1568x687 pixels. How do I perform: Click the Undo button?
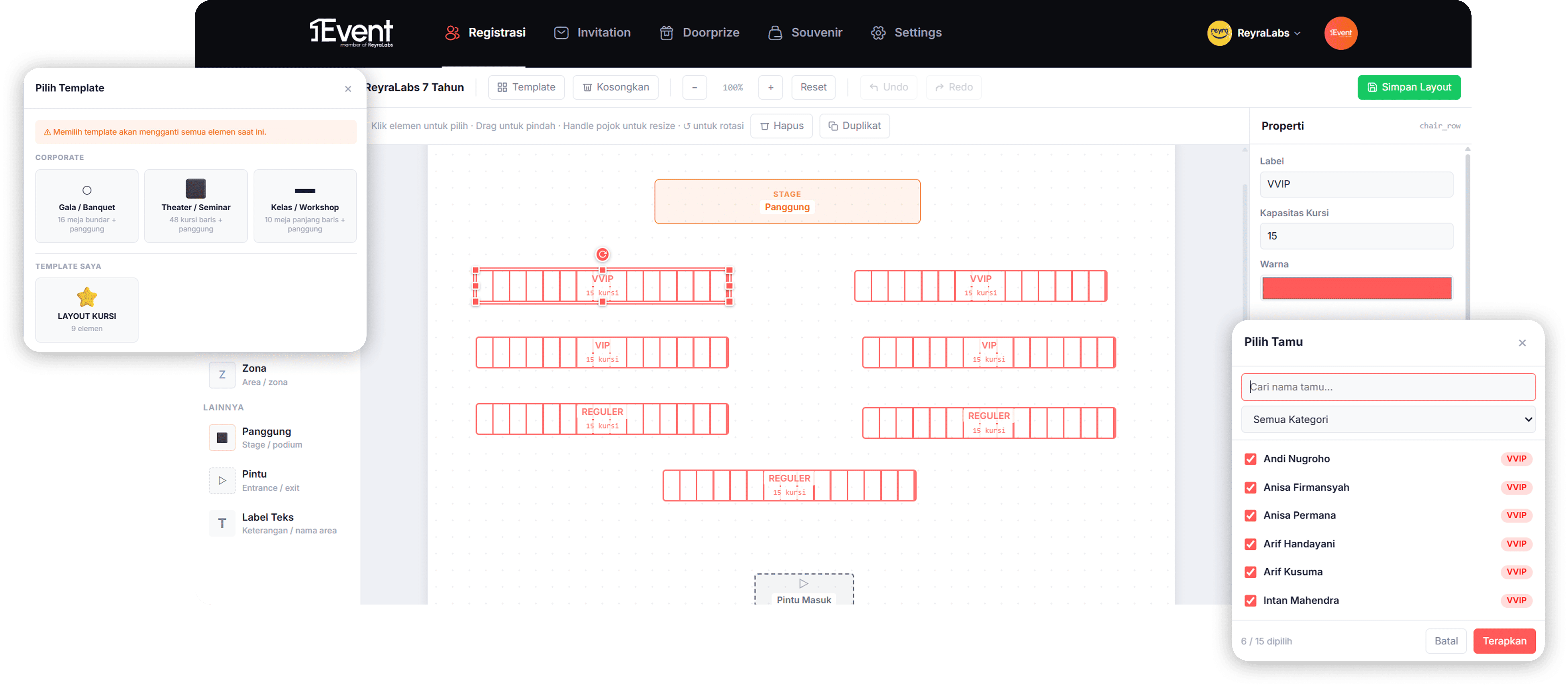[889, 87]
